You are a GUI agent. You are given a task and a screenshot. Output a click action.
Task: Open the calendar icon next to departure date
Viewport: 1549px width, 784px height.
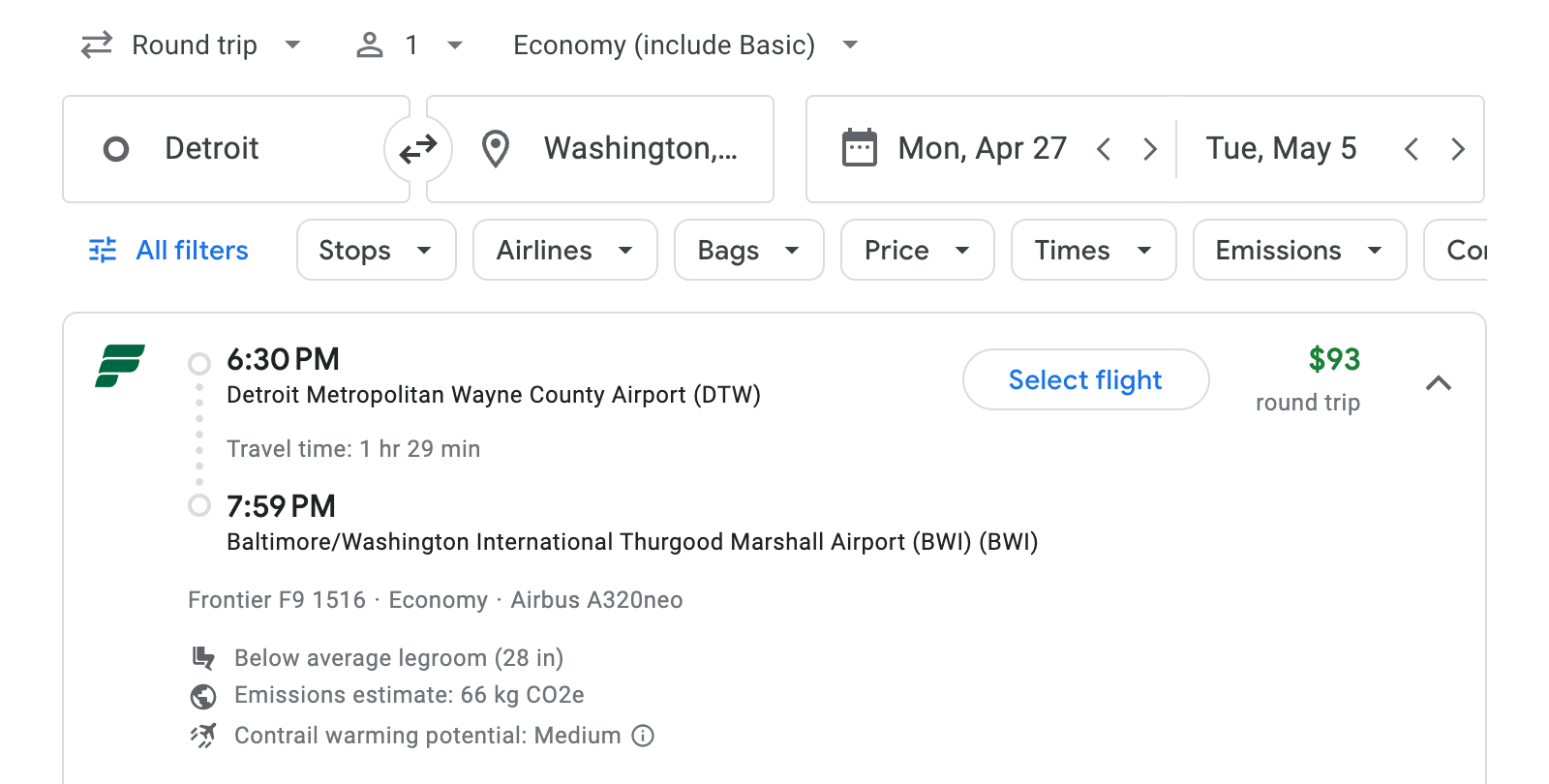point(858,147)
